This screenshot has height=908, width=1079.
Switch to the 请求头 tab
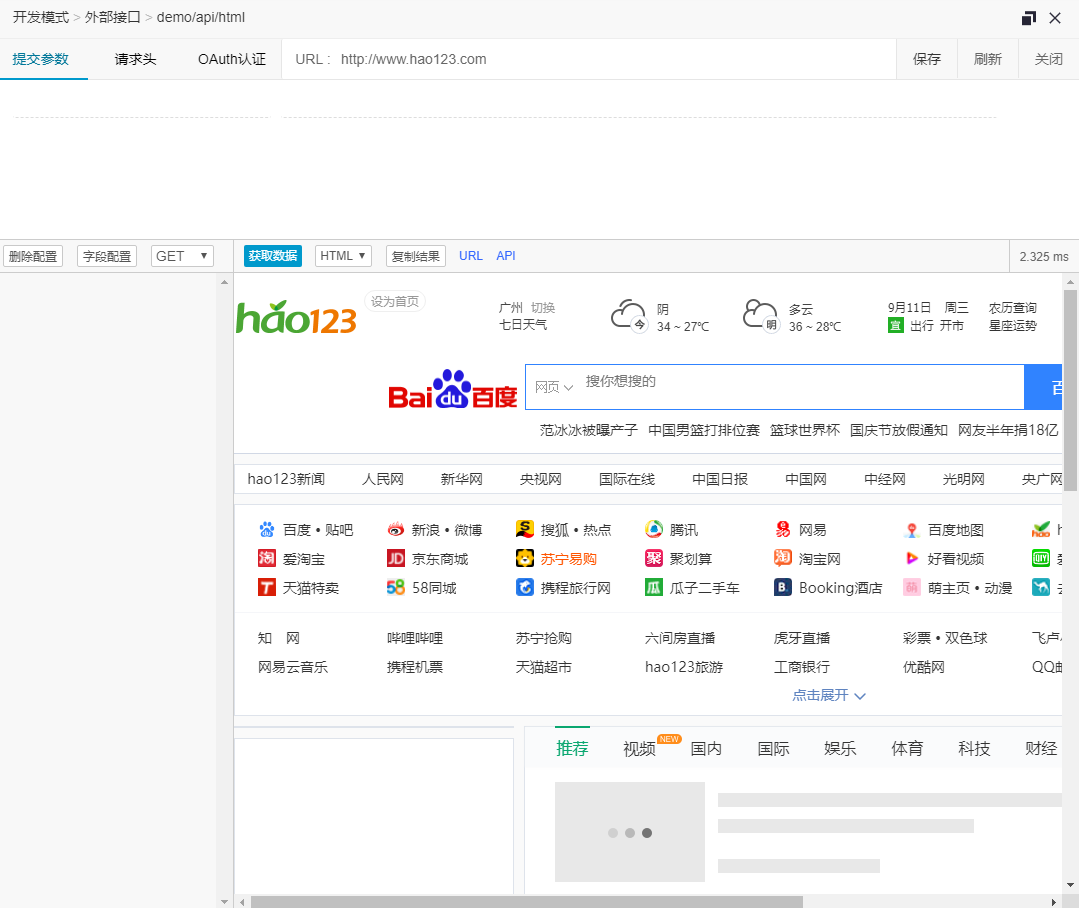[x=136, y=59]
